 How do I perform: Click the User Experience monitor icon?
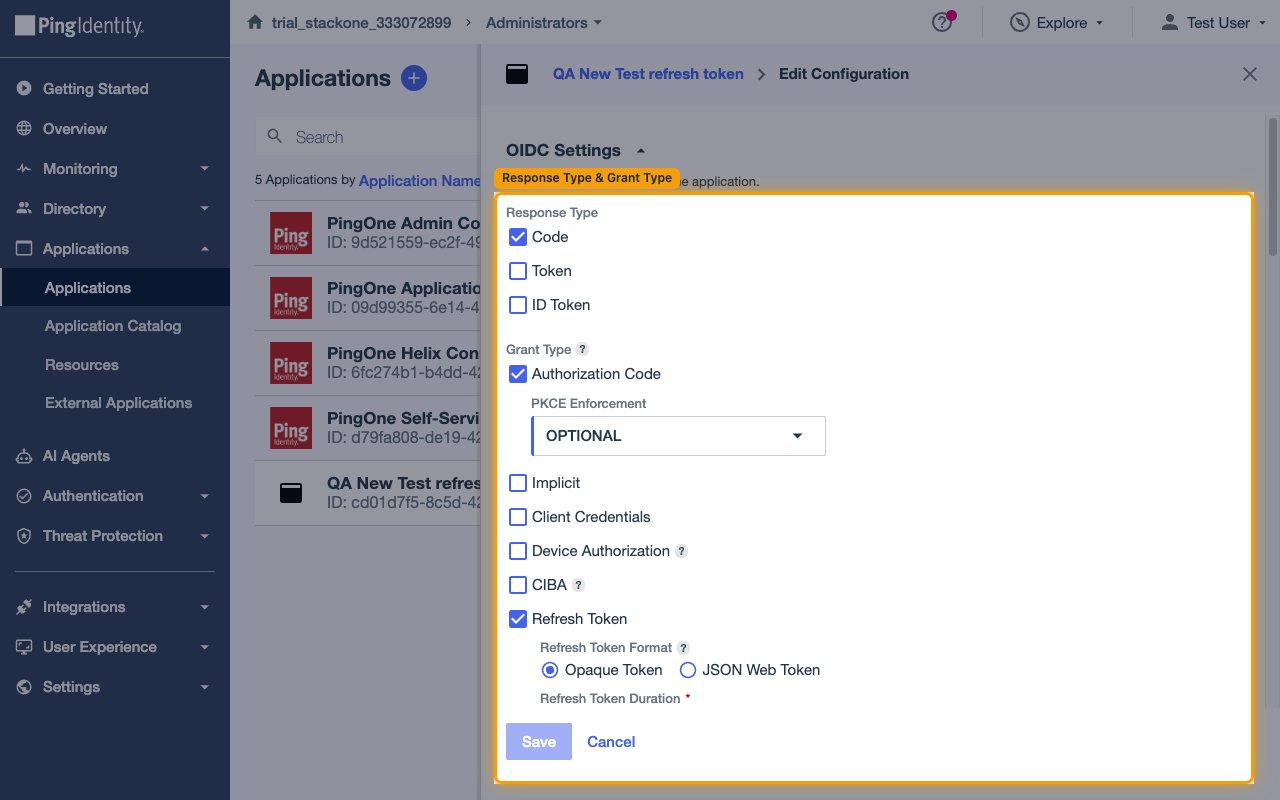point(24,647)
